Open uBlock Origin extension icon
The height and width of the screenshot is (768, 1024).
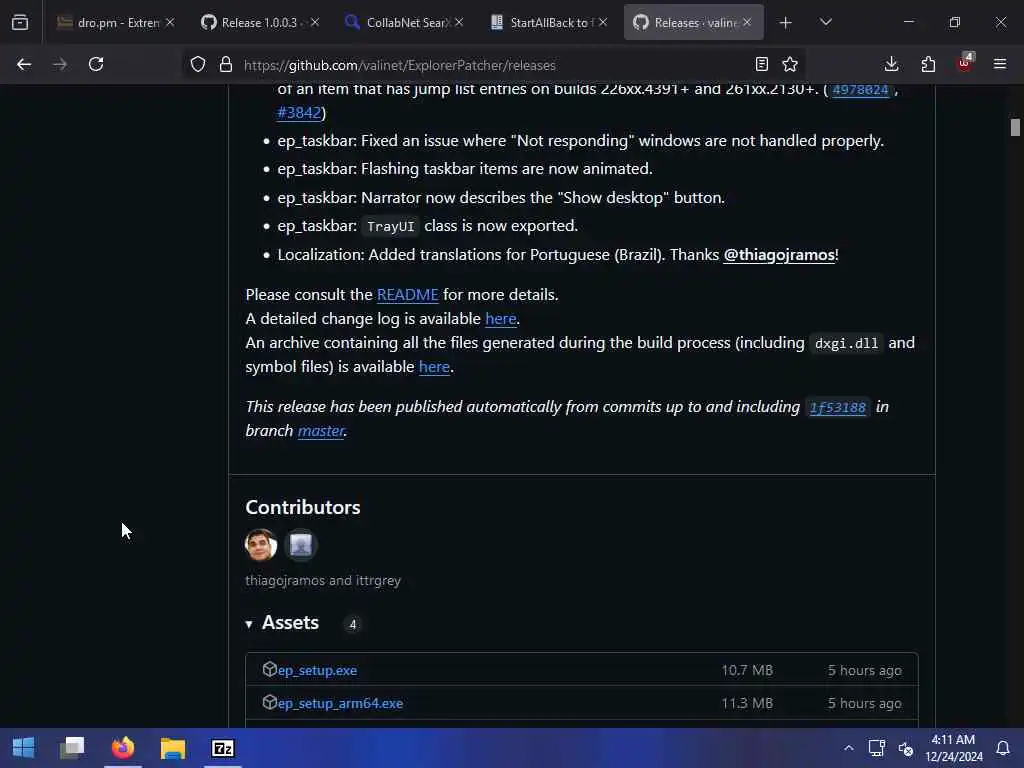tap(965, 63)
